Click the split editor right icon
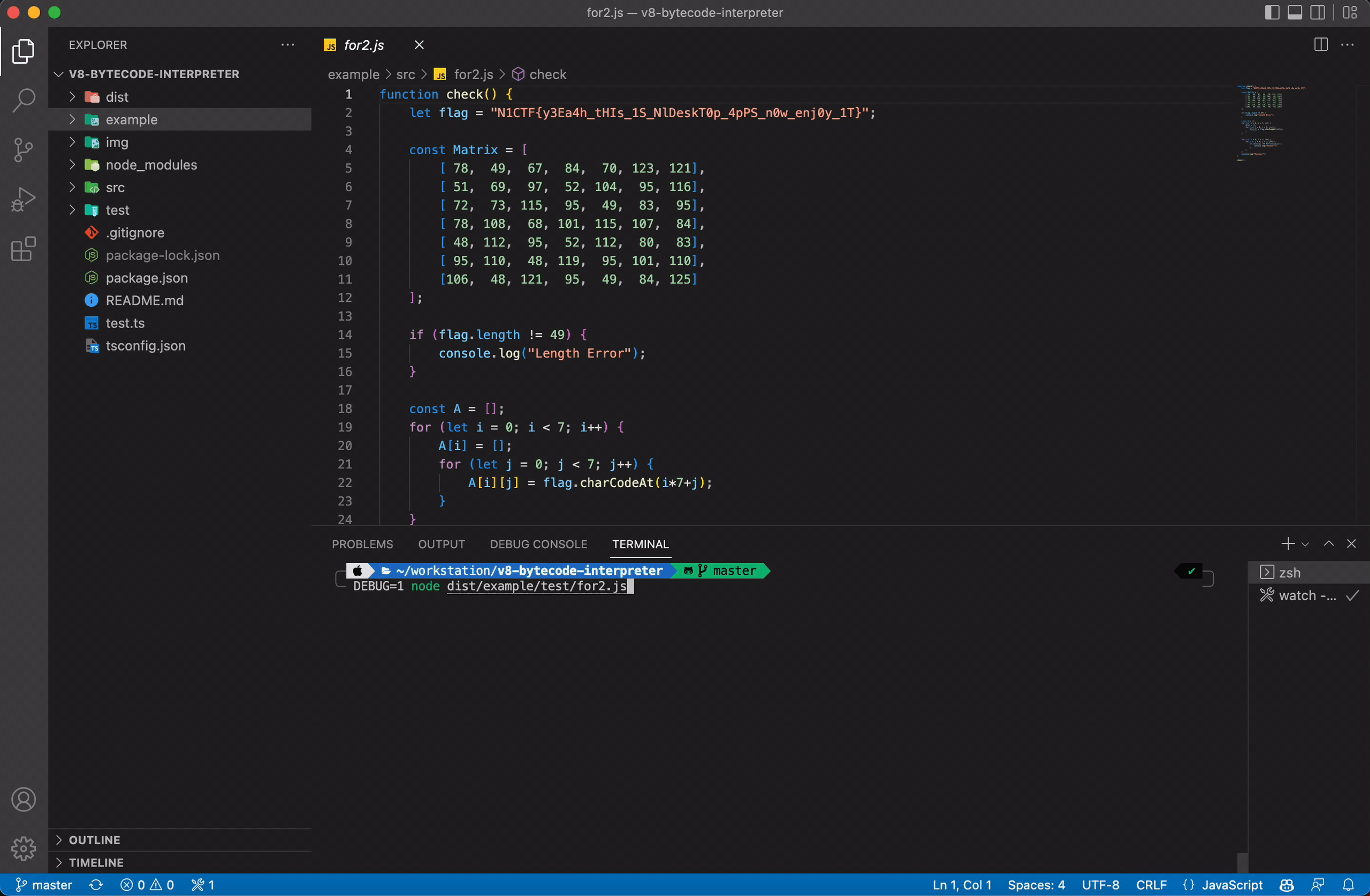The image size is (1370, 896). tap(1320, 45)
